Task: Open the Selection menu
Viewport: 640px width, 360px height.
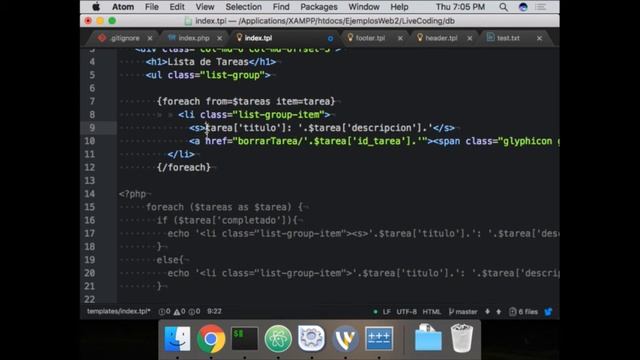Action: [x=243, y=7]
